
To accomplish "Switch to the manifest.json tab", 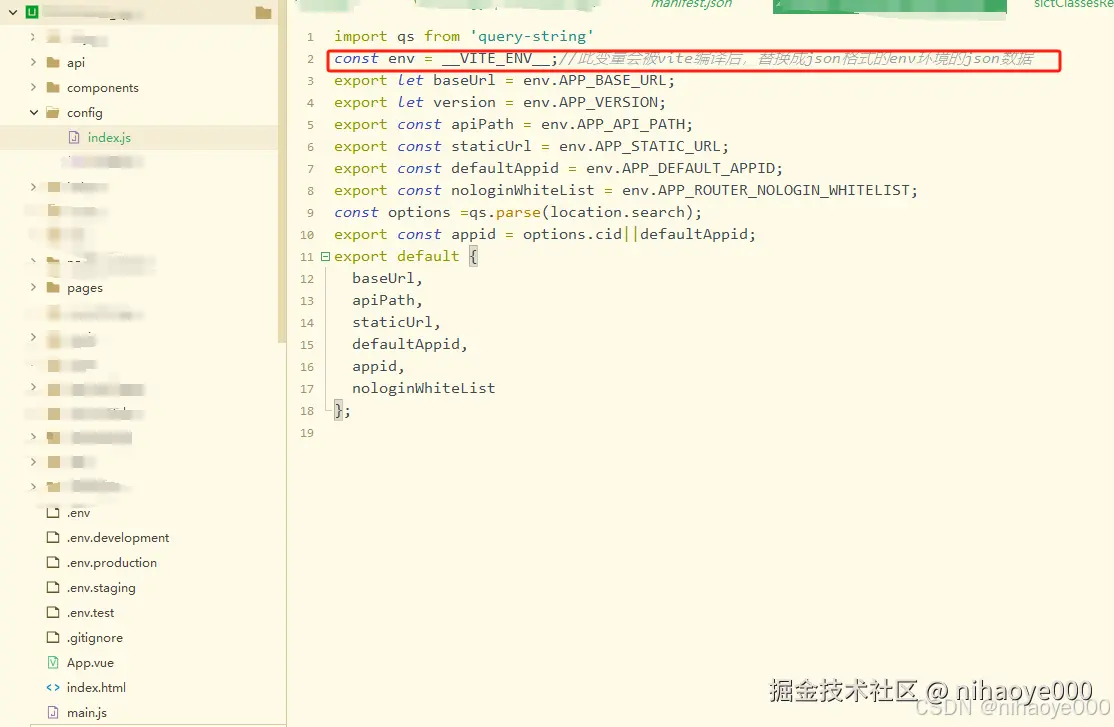I will [x=691, y=4].
